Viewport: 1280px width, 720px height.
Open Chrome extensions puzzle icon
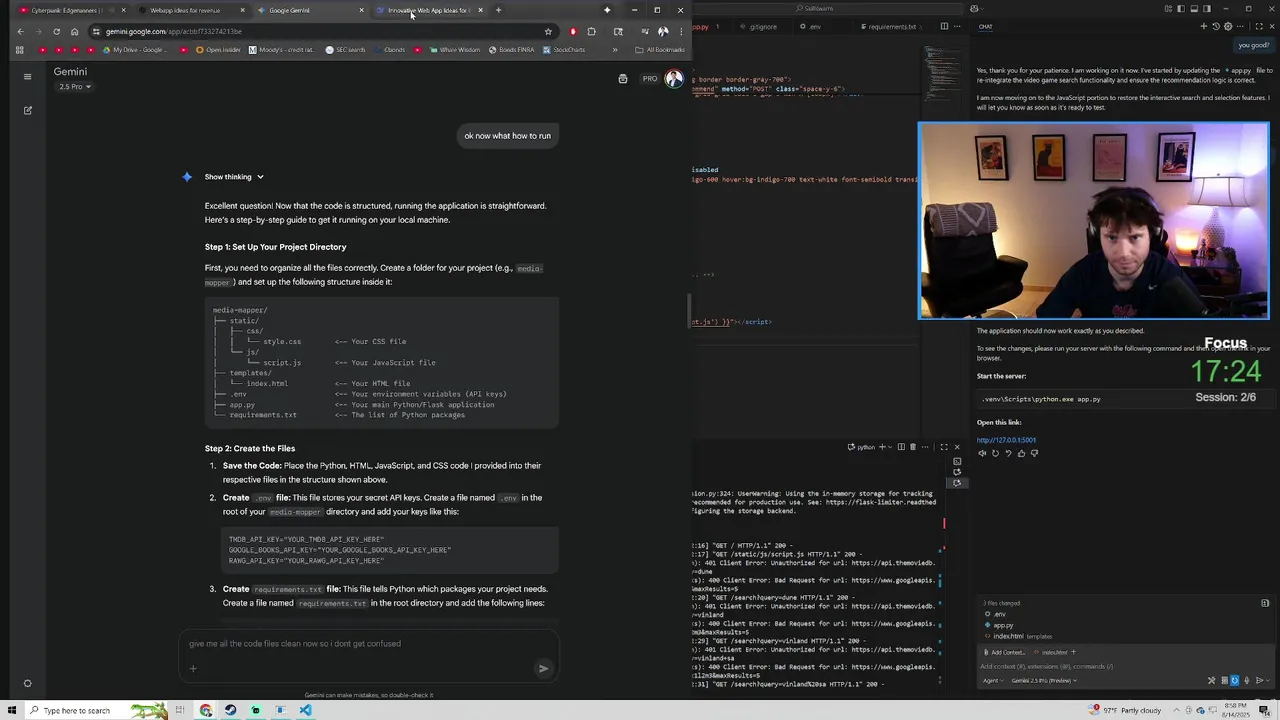(x=591, y=31)
